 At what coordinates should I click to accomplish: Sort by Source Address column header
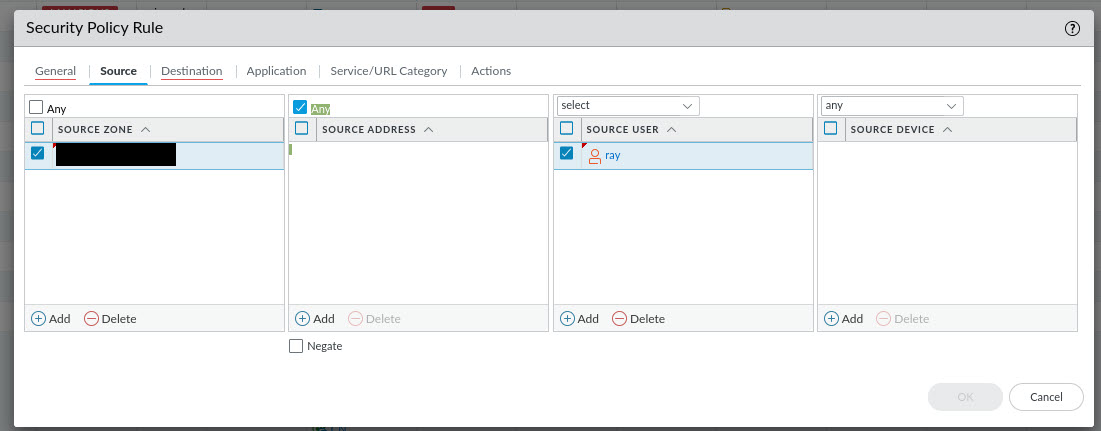432,129
